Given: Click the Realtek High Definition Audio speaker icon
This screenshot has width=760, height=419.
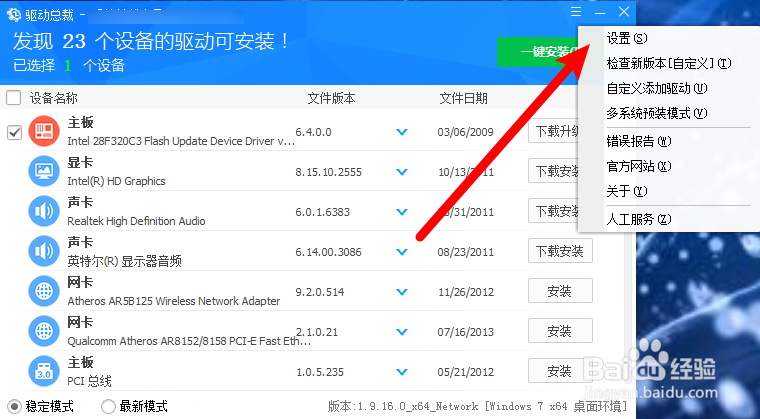Looking at the screenshot, I should 44,211.
